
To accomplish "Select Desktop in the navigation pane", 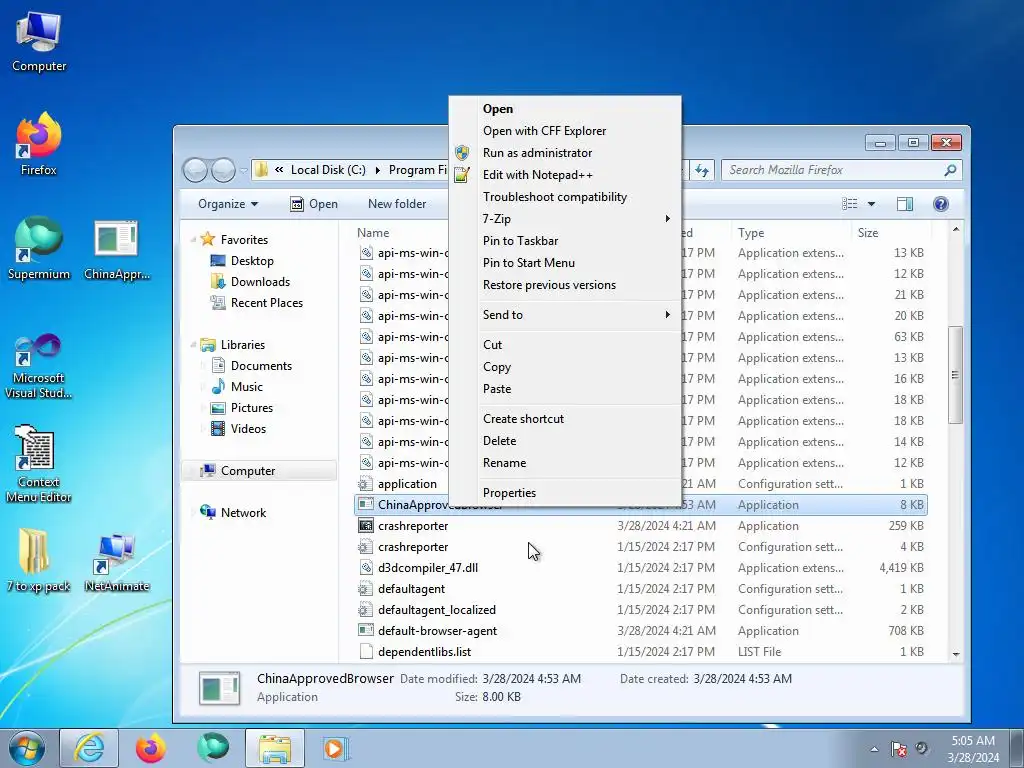I will point(242,261).
